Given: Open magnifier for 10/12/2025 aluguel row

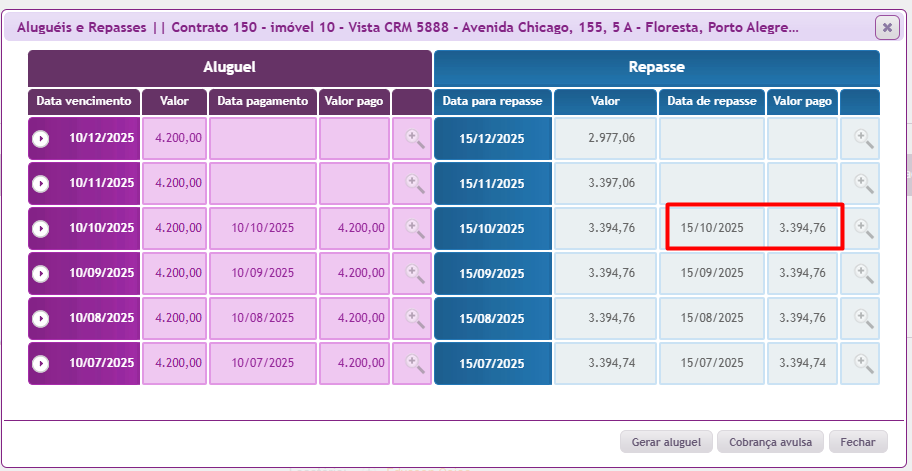Looking at the screenshot, I should [412, 138].
